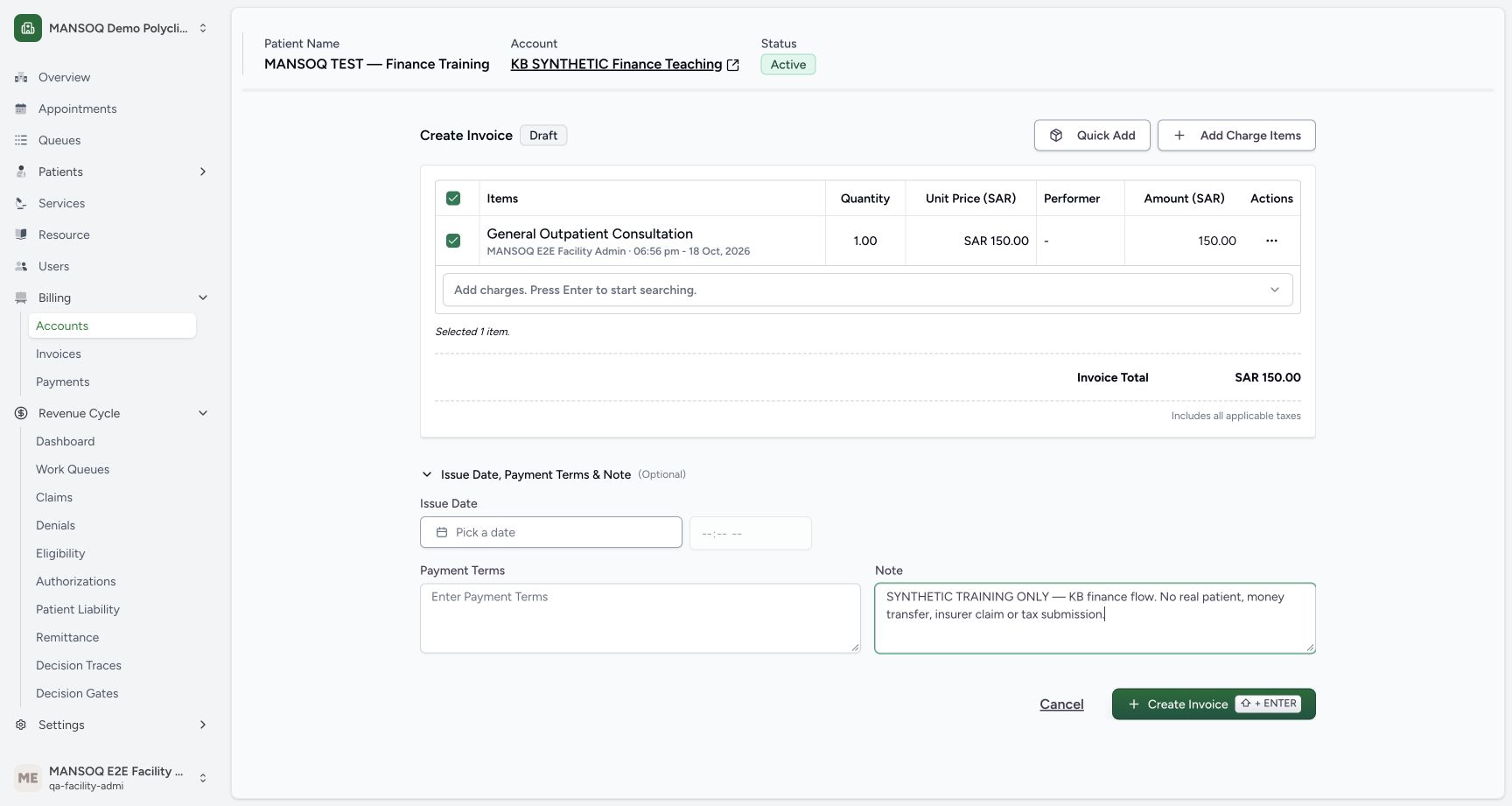Expand the Patients submenu chevron
The height and width of the screenshot is (806, 1512).
click(x=203, y=172)
